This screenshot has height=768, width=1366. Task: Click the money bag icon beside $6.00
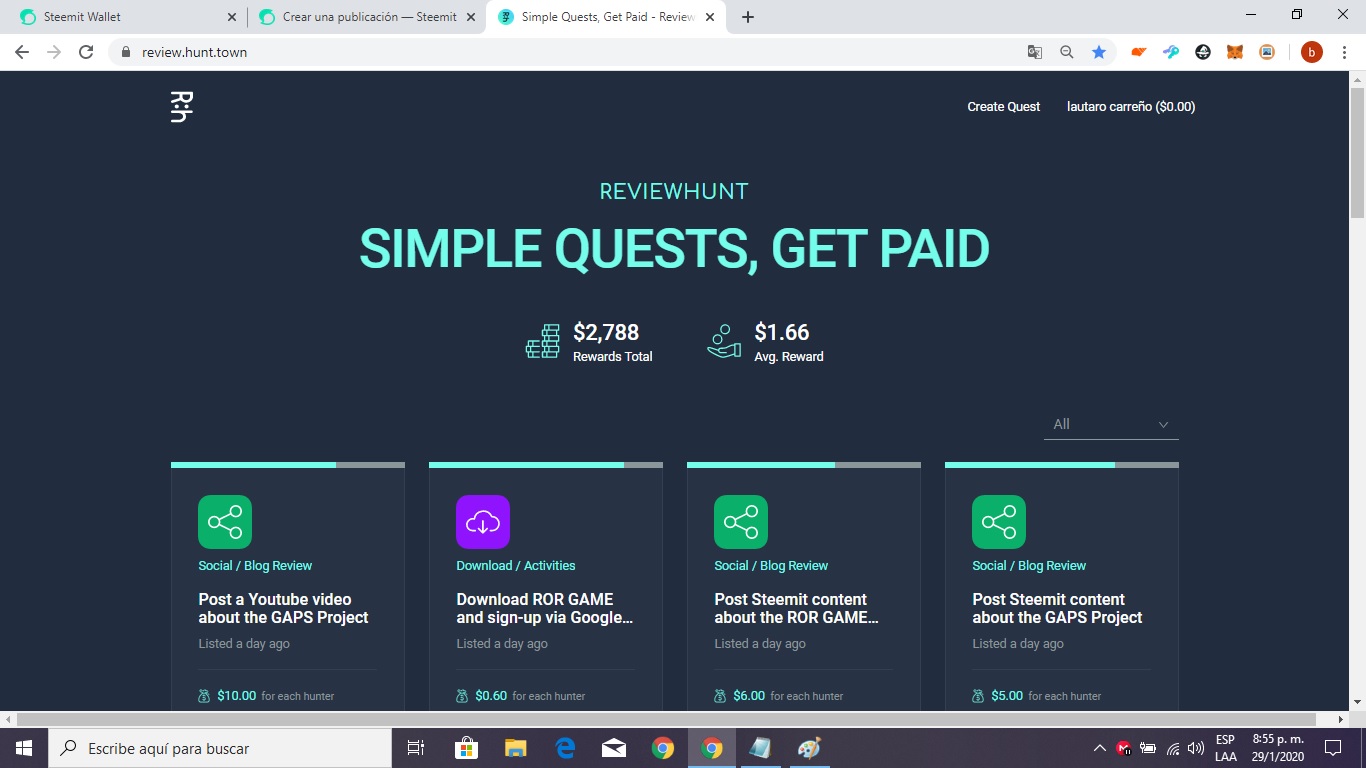point(721,696)
